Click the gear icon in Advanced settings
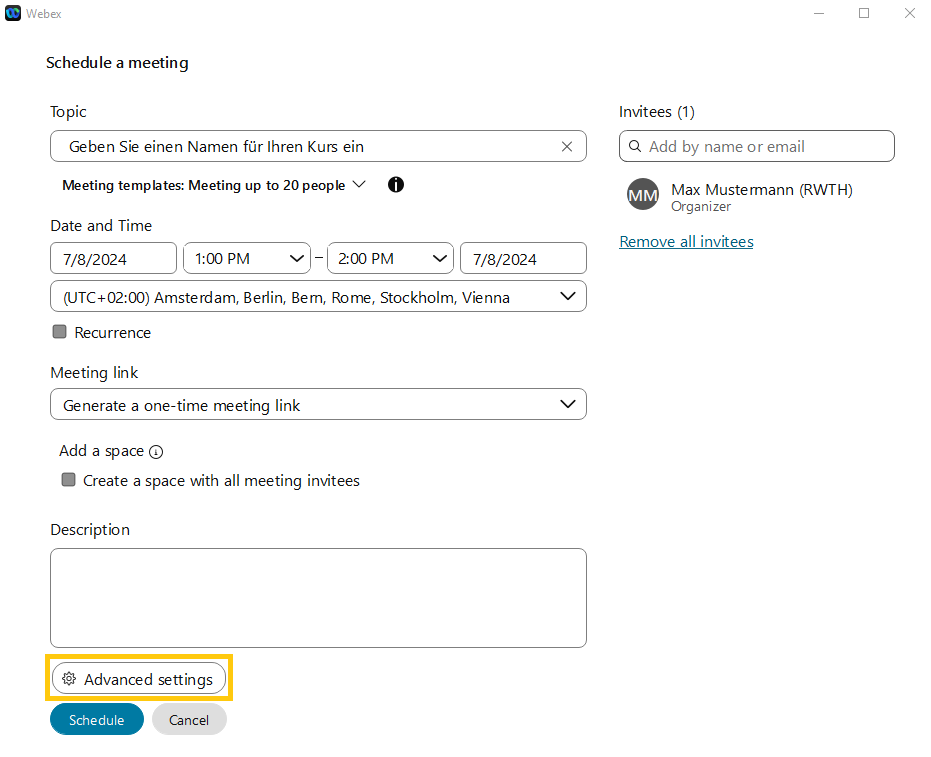The height and width of the screenshot is (757, 931). [x=69, y=679]
